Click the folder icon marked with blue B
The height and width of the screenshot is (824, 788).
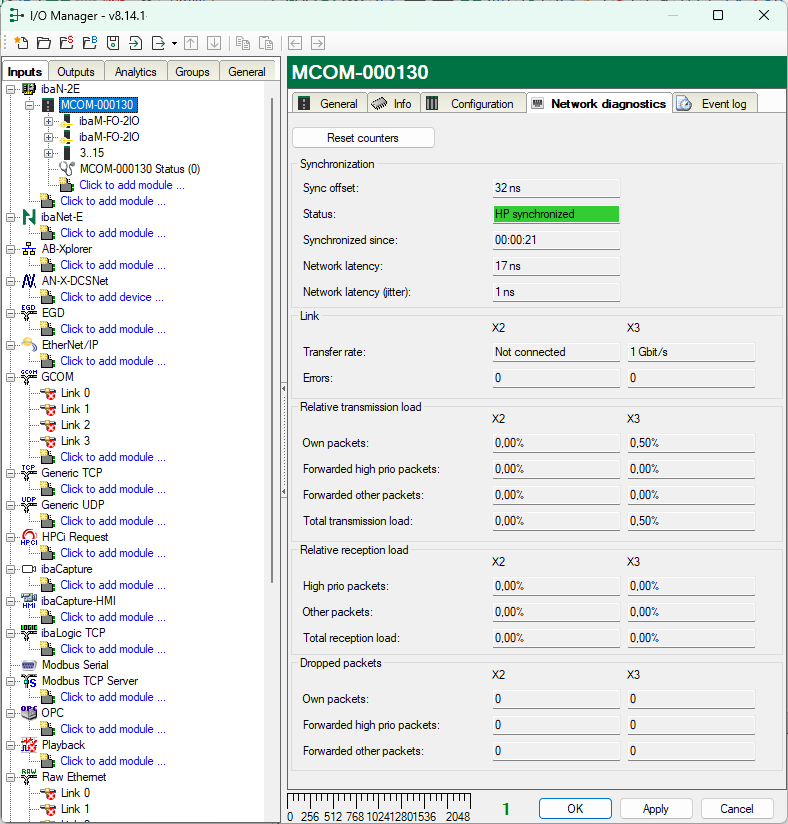[90, 43]
